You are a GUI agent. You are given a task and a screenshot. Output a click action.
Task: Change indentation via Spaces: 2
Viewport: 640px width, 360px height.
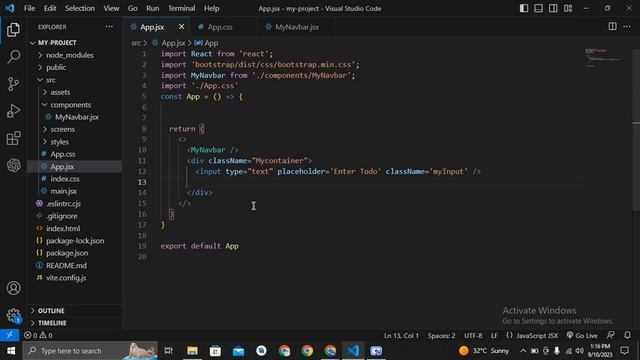441,336
